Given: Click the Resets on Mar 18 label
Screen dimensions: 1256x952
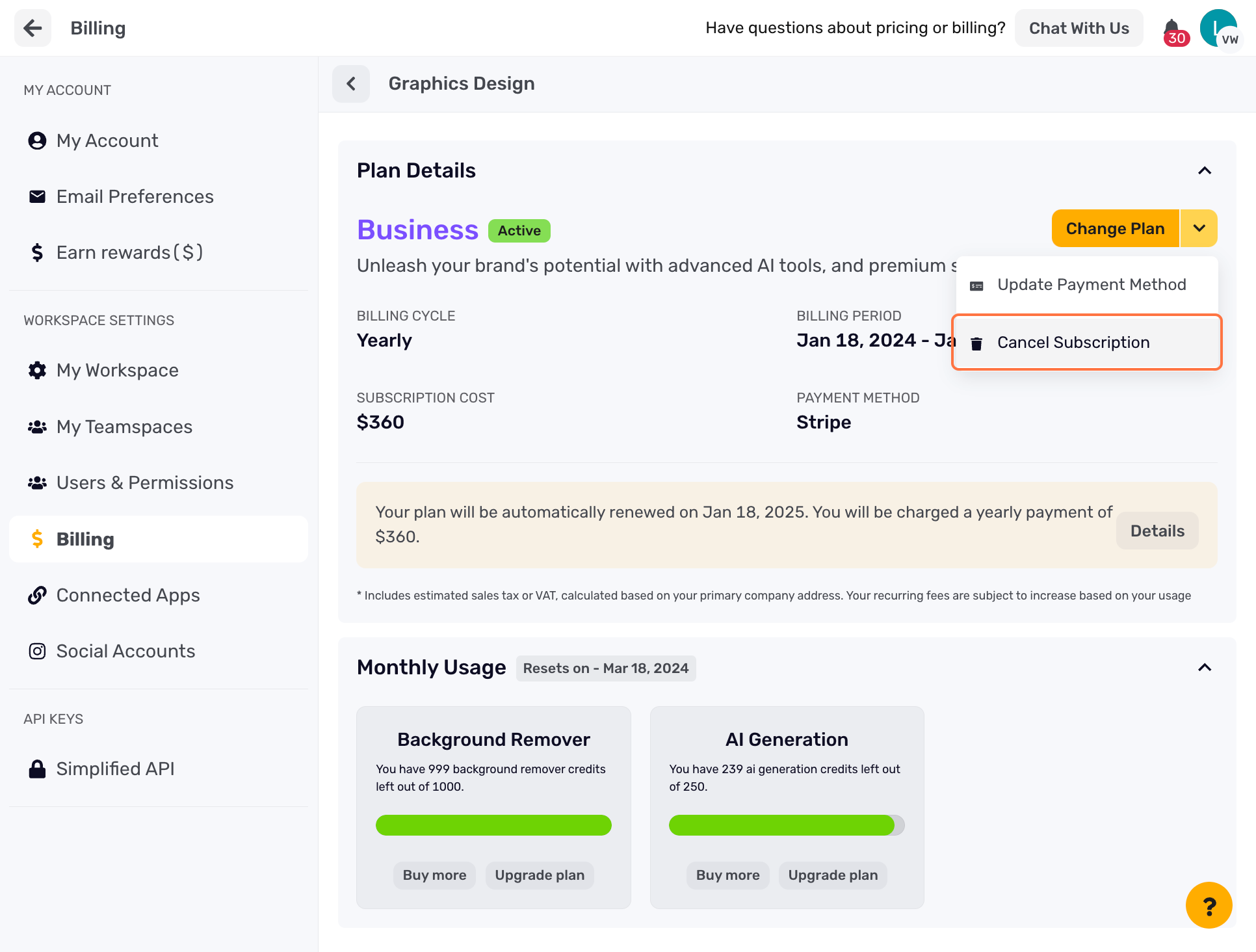Looking at the screenshot, I should pos(606,668).
